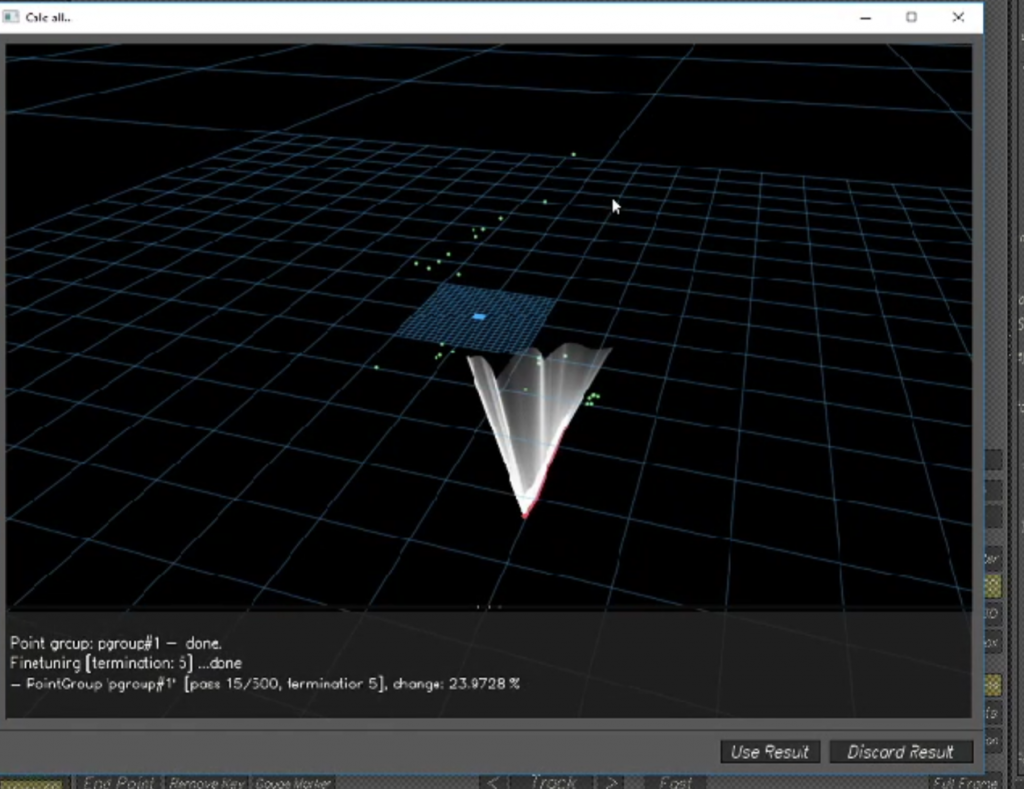Screen dimensions: 1024x789
Task: Click the Discard Result button
Action: [x=901, y=752]
